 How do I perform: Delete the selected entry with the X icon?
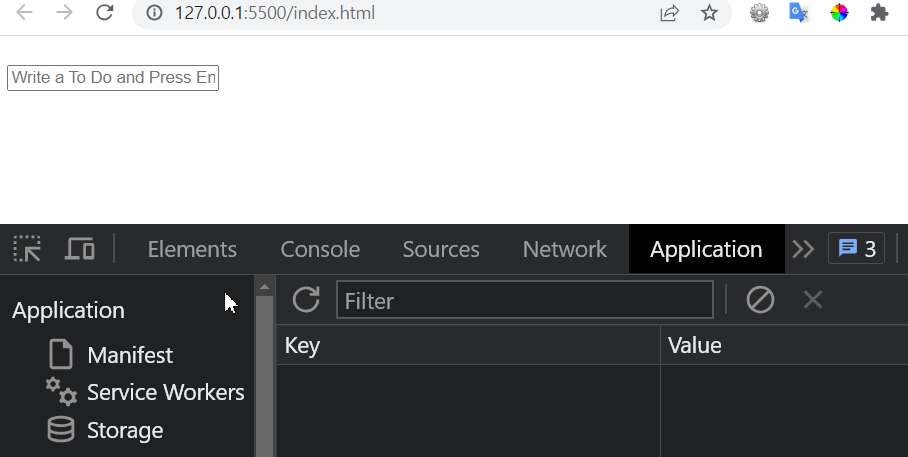pos(813,300)
